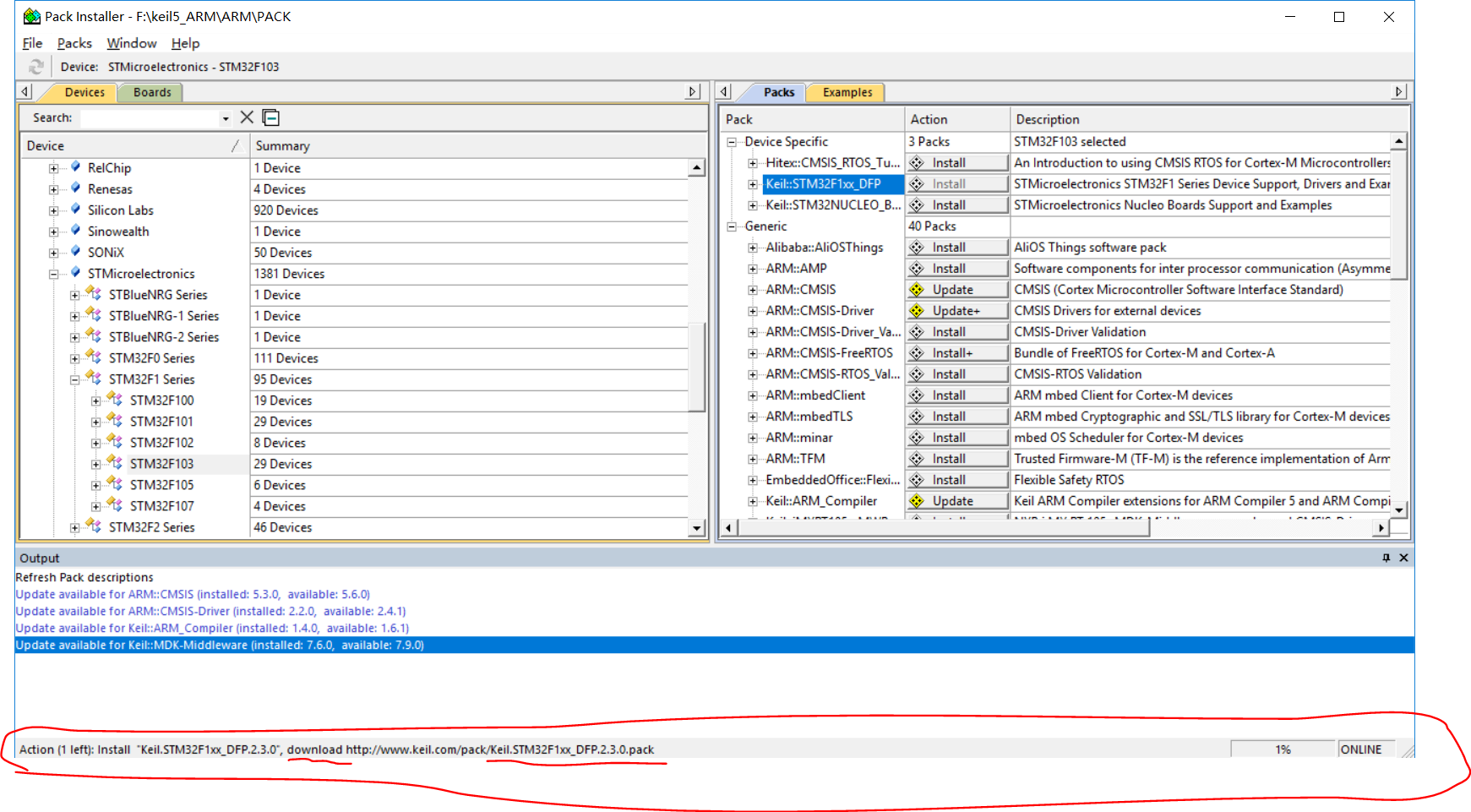Install the Keil::STM32NUCLEO_BSP pack
The width and height of the screenshot is (1471, 812).
[x=957, y=205]
